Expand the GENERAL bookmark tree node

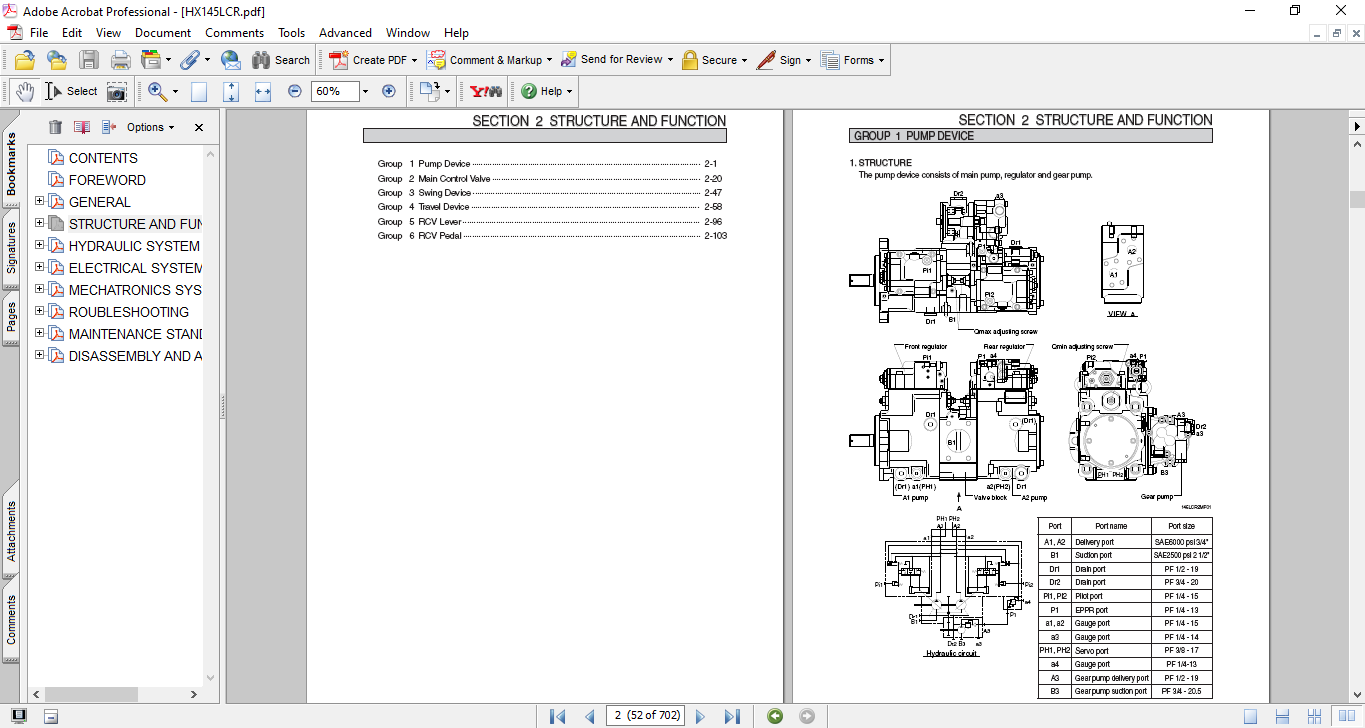[39, 201]
